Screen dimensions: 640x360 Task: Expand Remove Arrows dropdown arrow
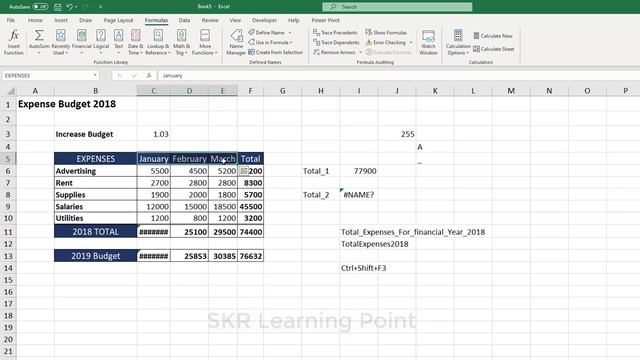(360, 52)
